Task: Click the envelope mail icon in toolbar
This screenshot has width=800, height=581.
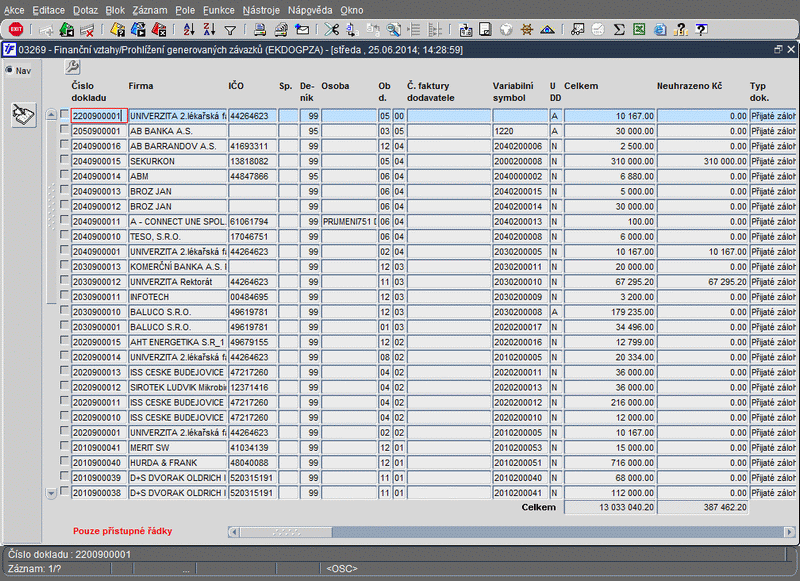Action: click(302, 29)
